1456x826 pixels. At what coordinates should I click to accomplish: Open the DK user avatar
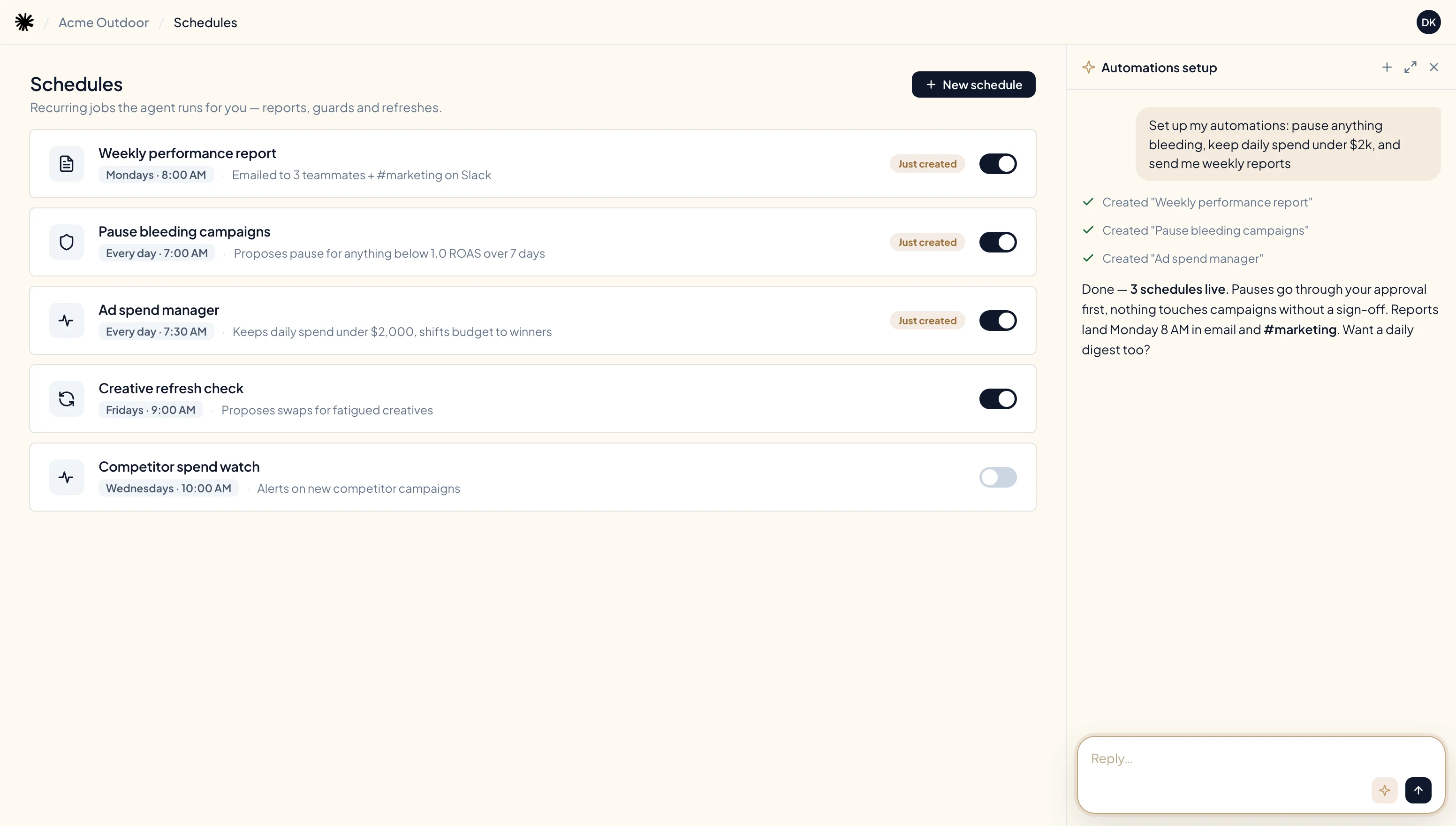1428,22
